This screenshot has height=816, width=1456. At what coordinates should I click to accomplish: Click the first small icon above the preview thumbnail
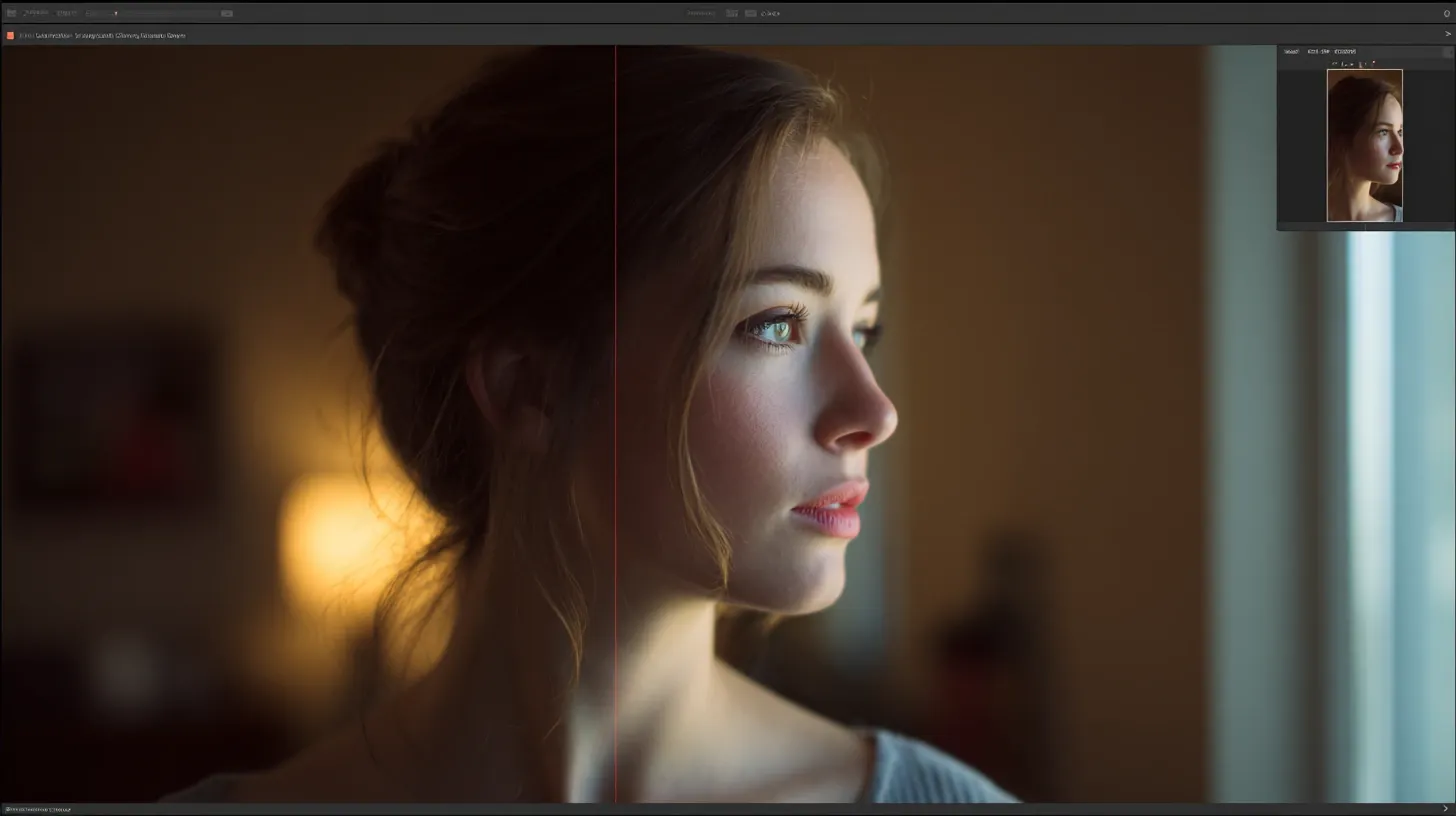pos(1335,63)
